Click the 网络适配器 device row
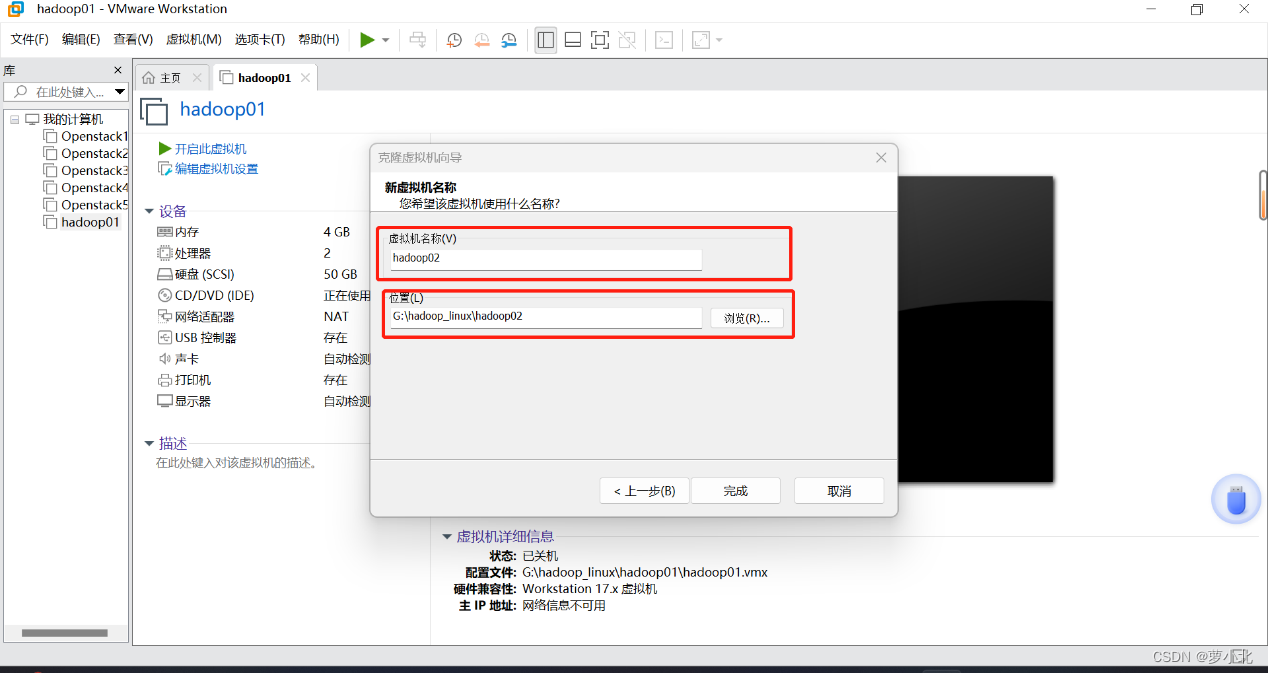This screenshot has width=1268, height=673. [263, 316]
